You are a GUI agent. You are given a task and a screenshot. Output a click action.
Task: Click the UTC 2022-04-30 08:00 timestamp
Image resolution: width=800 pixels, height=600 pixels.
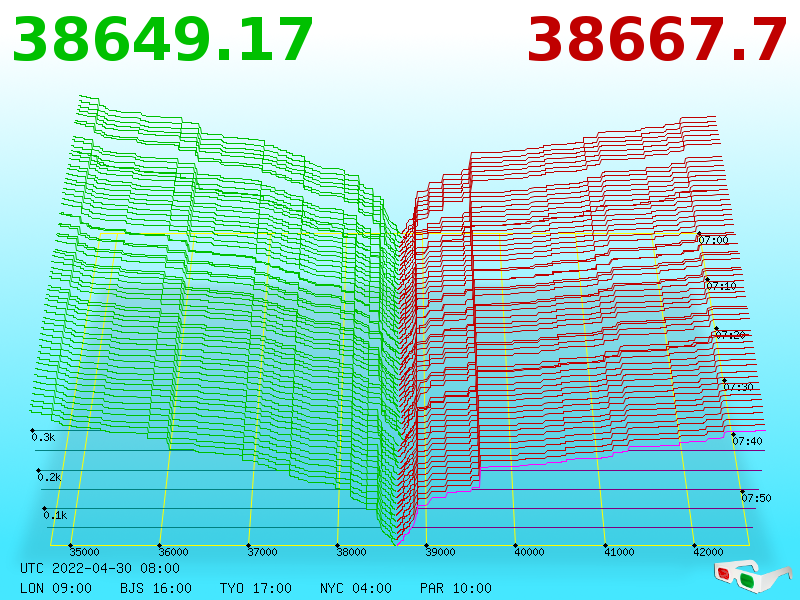(x=100, y=568)
